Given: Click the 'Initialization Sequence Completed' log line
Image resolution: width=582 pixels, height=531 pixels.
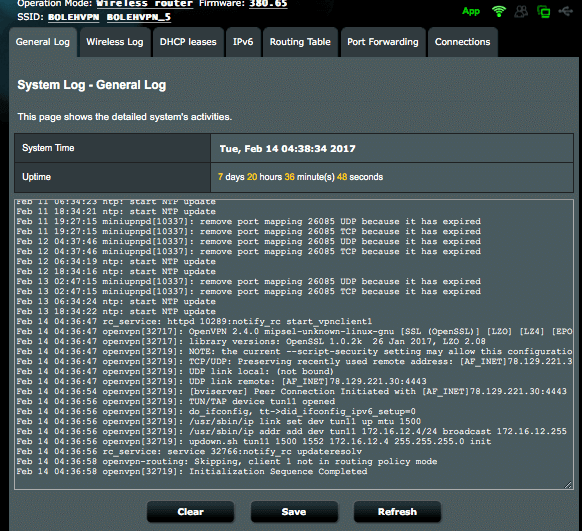Looking at the screenshot, I should pyautogui.click(x=192, y=472).
